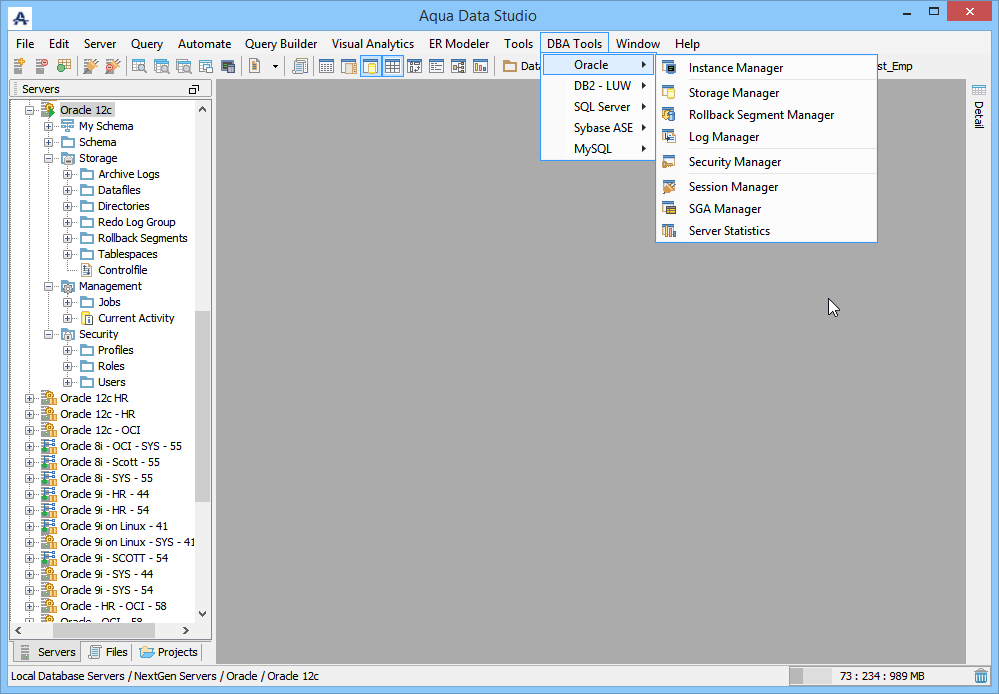999x694 pixels.
Task: Open the Query Builder menu
Action: pos(281,43)
